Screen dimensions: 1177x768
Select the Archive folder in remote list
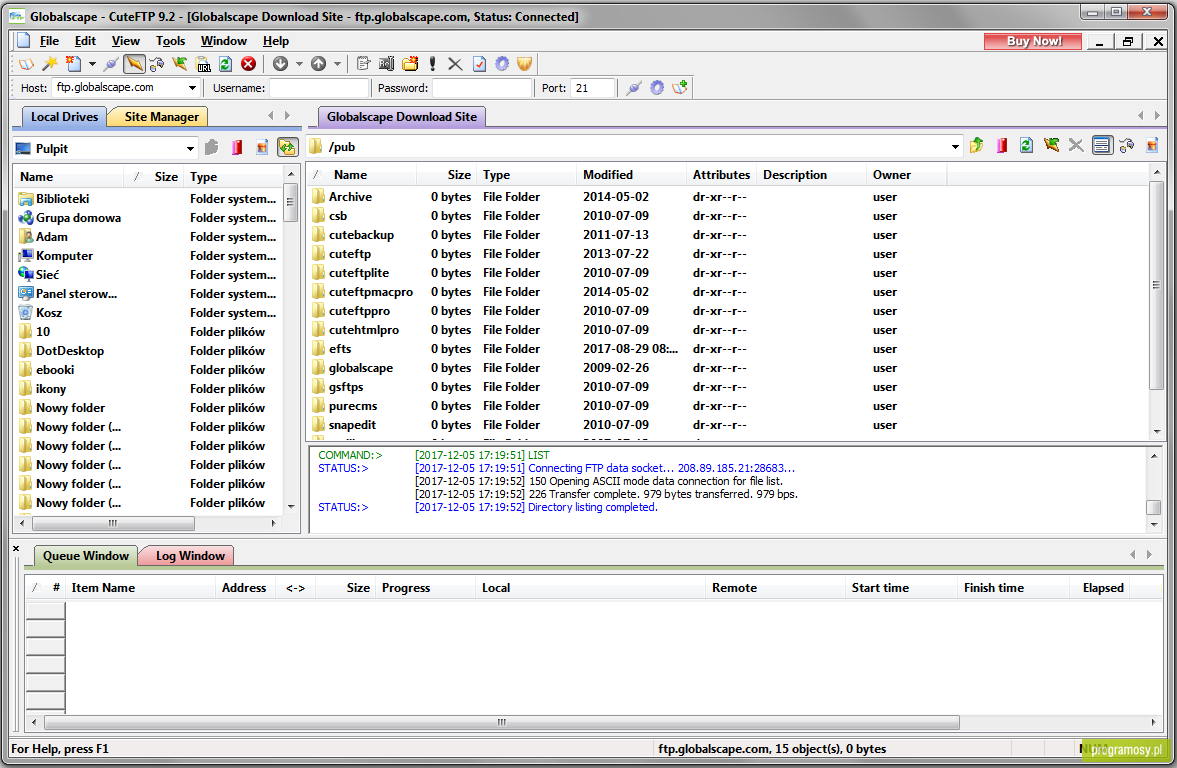point(350,197)
